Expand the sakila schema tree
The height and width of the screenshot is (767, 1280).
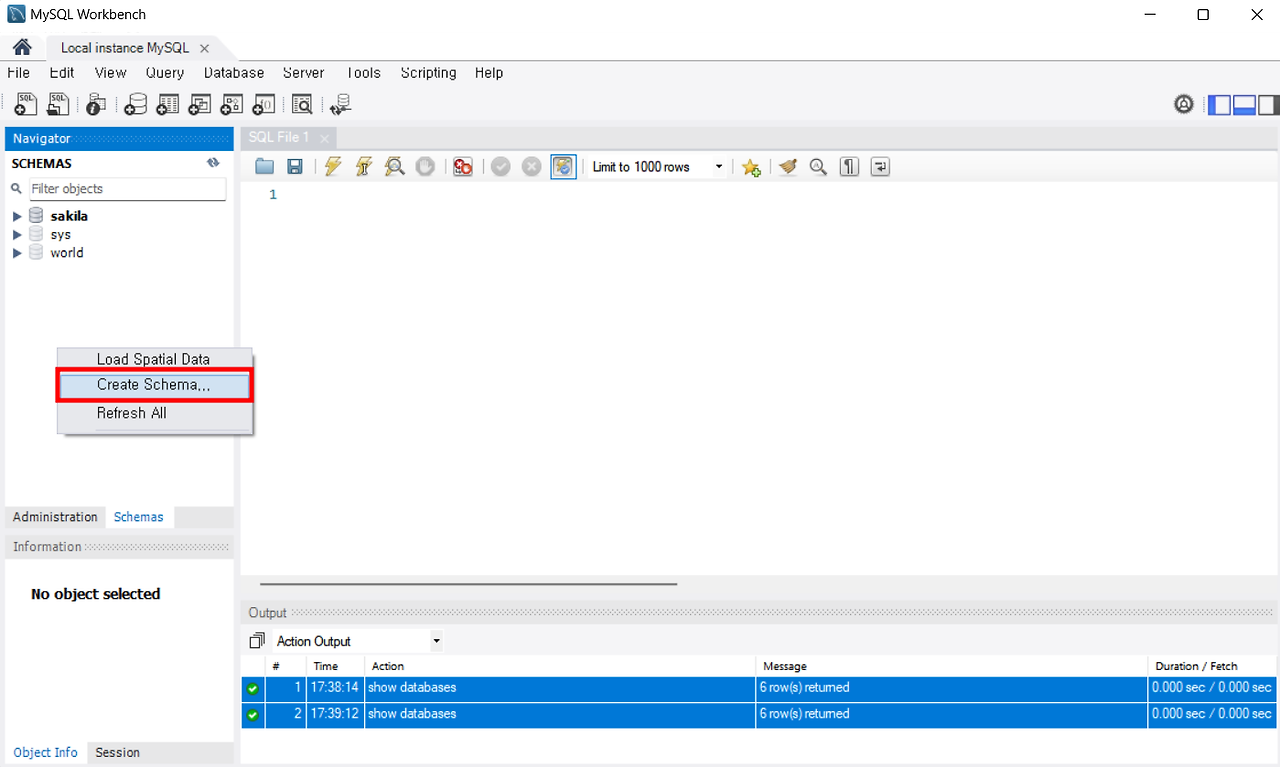[17, 216]
